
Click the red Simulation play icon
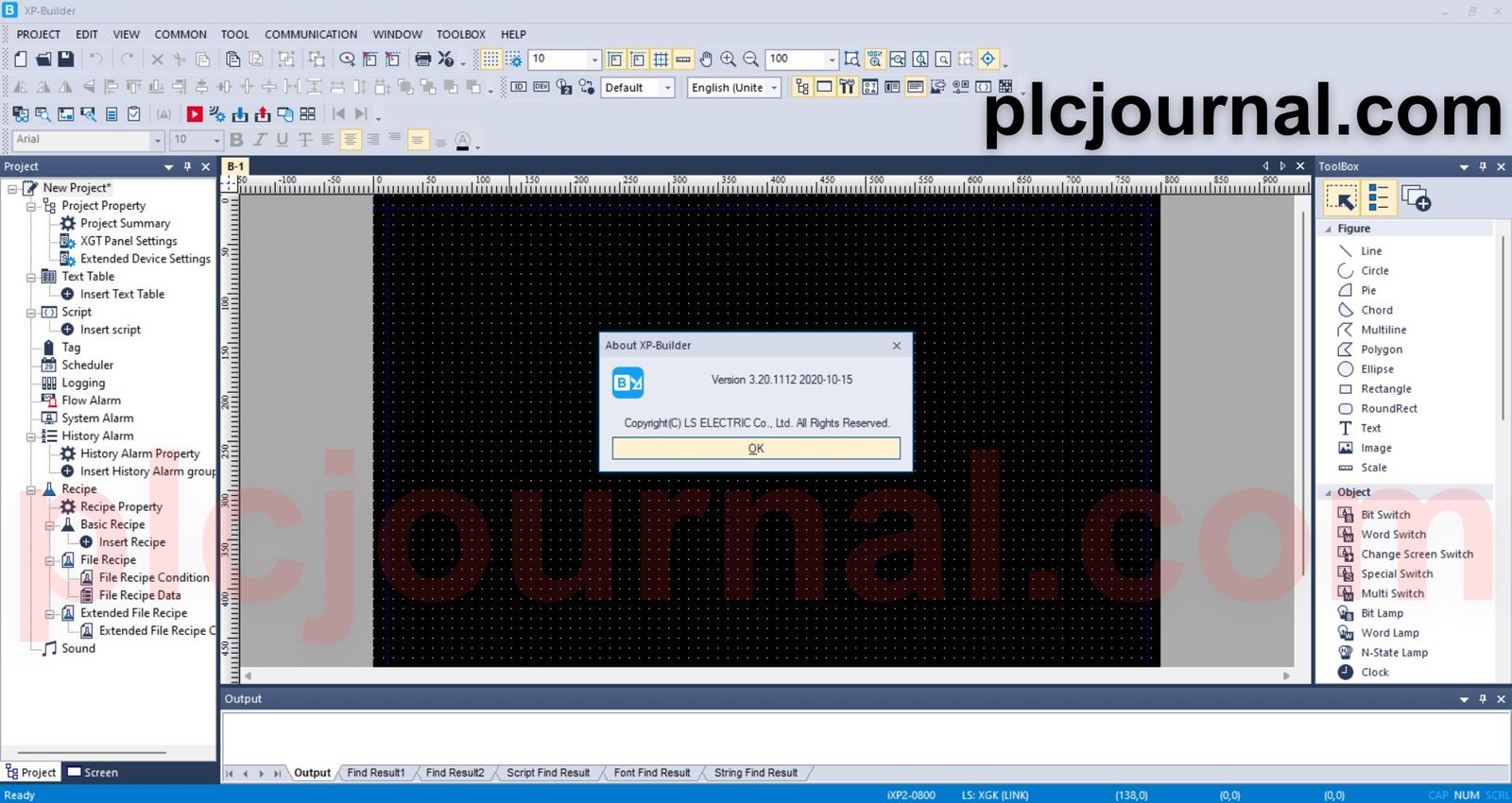pyautogui.click(x=195, y=114)
